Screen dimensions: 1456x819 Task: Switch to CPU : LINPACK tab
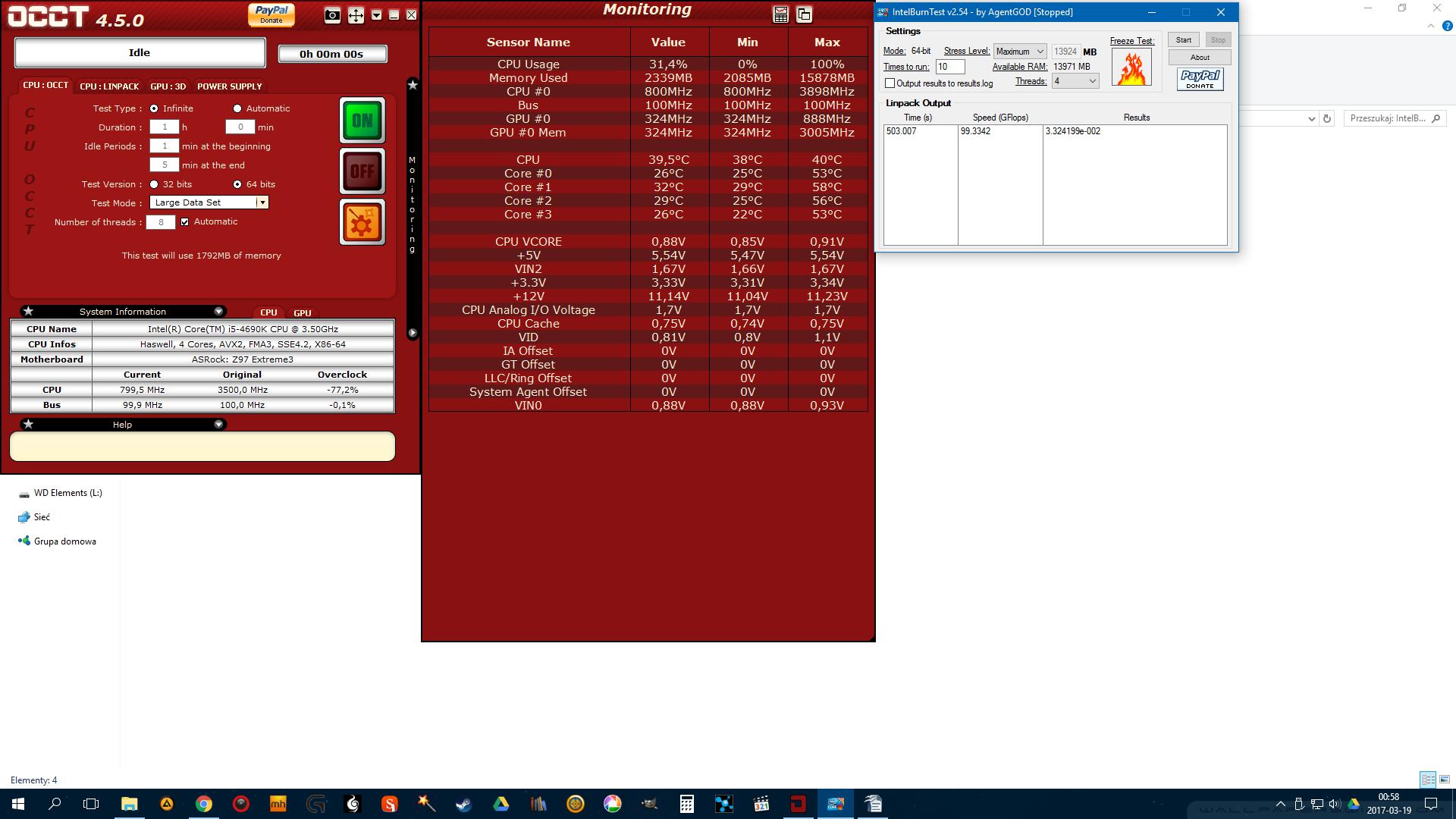[x=109, y=86]
